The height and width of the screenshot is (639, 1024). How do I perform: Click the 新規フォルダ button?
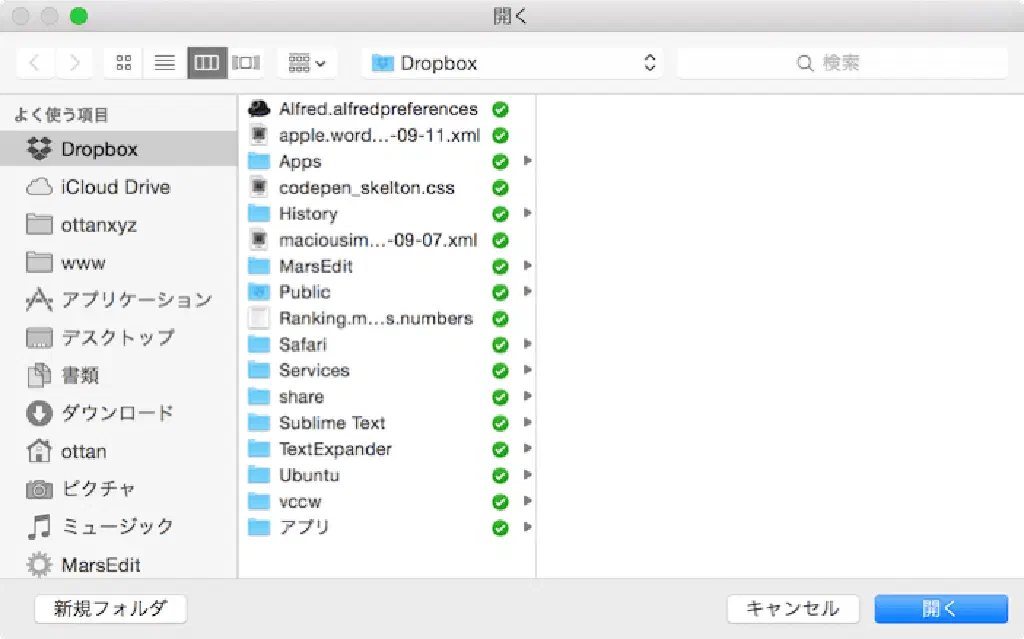[110, 608]
